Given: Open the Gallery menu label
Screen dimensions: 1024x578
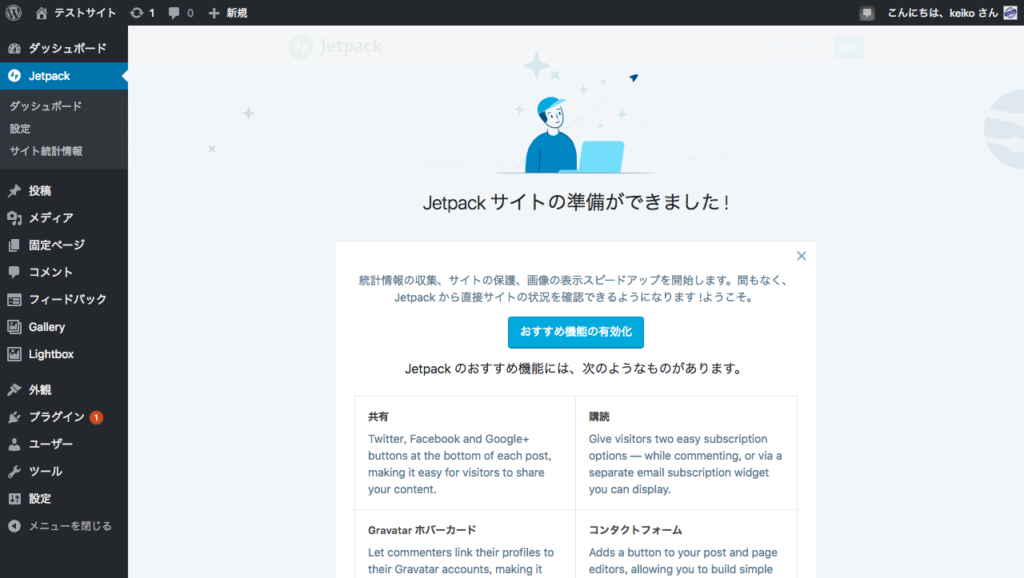Looking at the screenshot, I should 46,327.
